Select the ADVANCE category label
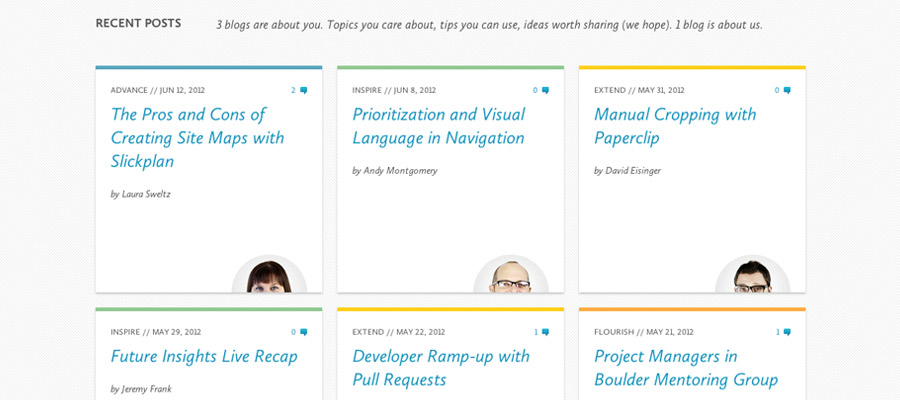Viewport: 900px width, 400px height. coord(129,90)
